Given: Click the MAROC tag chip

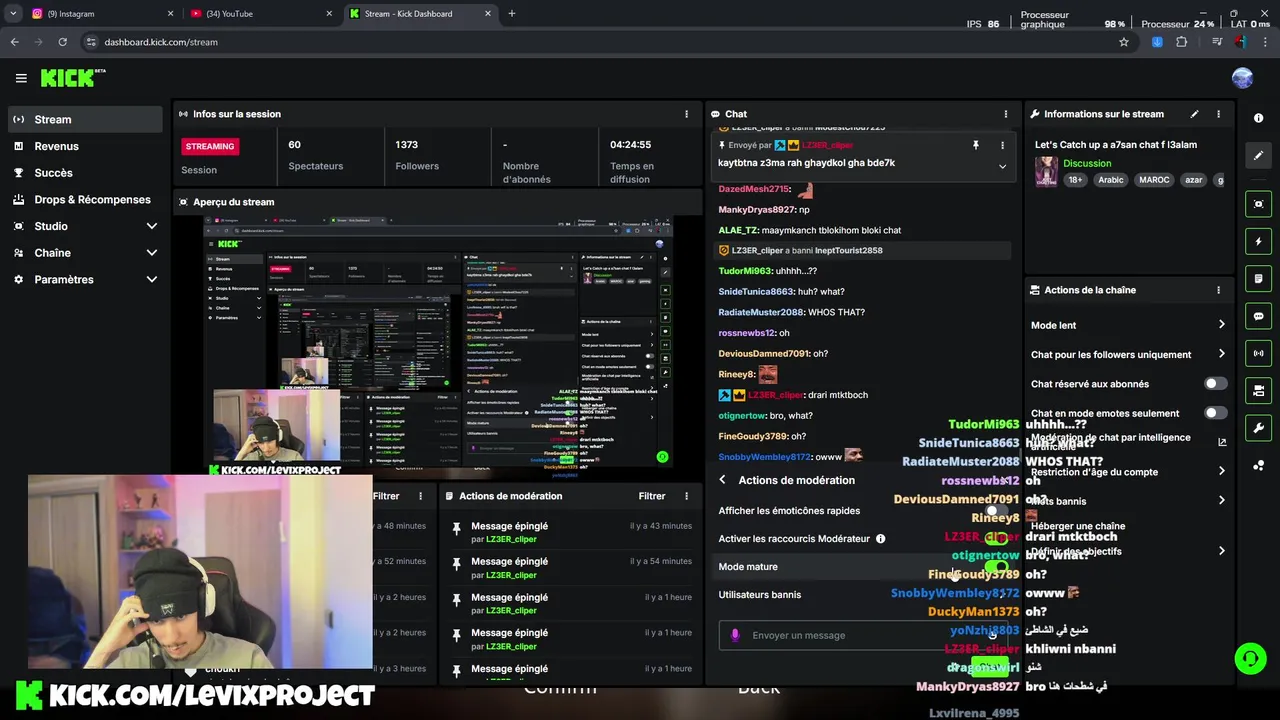Looking at the screenshot, I should (1154, 180).
